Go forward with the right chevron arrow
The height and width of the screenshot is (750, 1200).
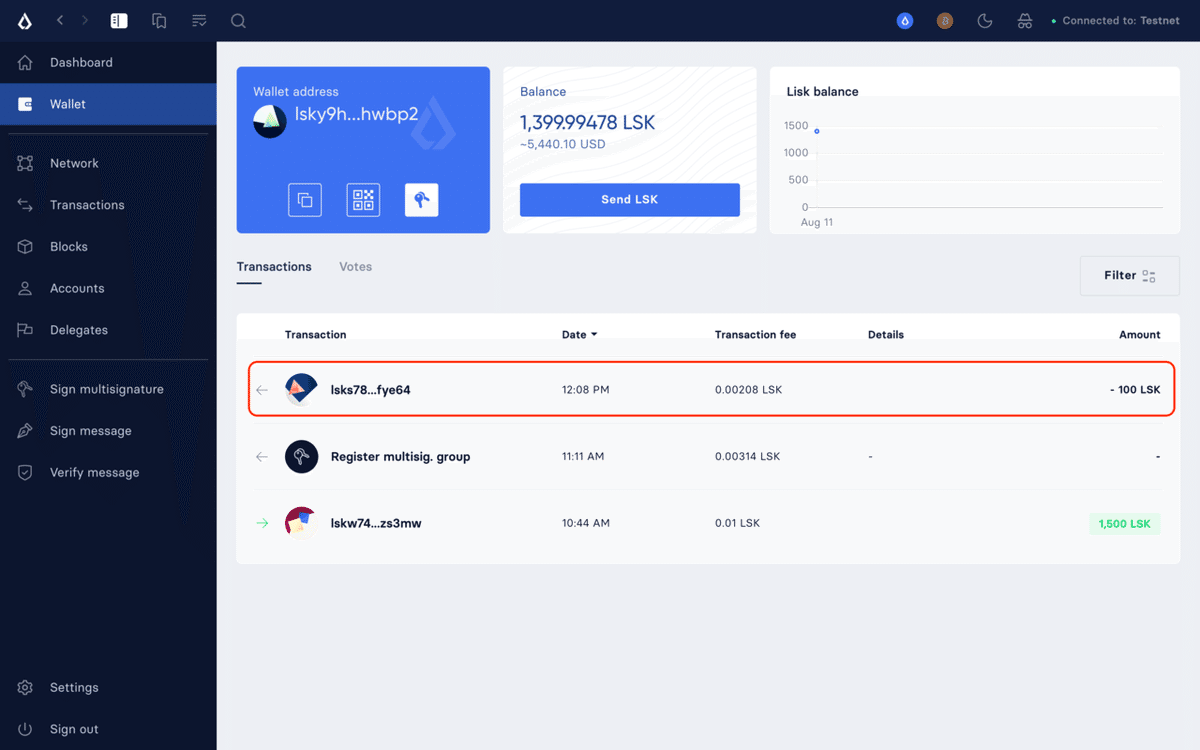click(x=85, y=20)
